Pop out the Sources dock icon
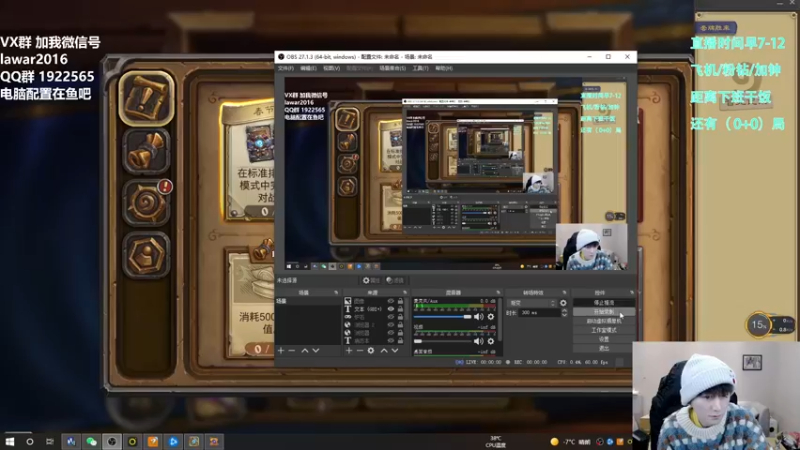 click(x=405, y=292)
